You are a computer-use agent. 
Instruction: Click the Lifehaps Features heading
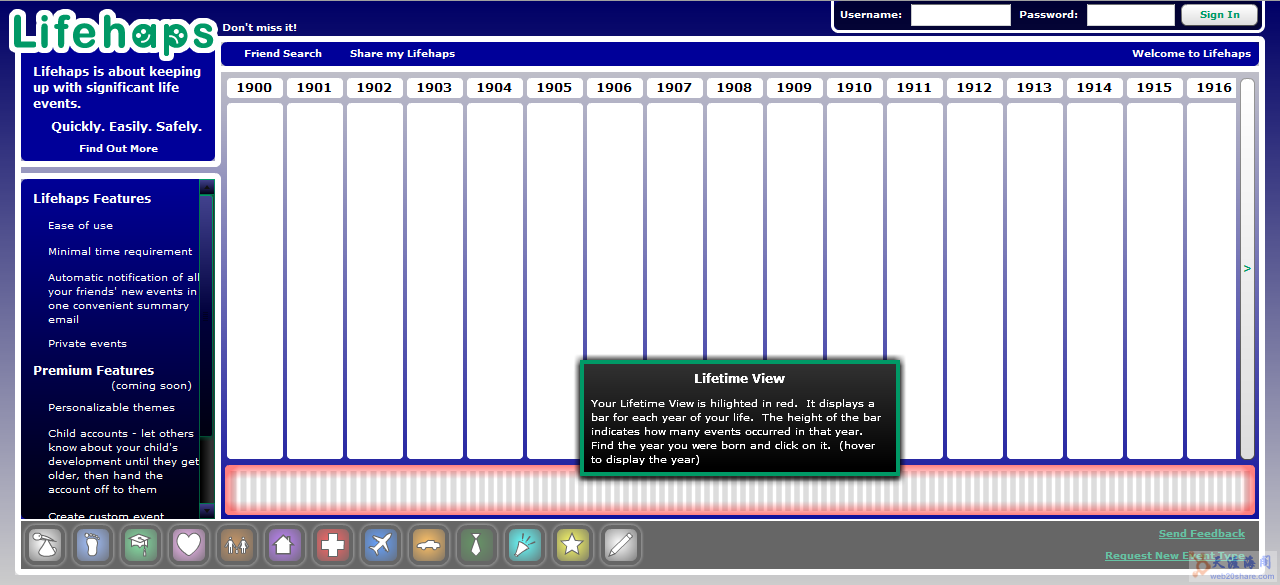click(x=92, y=199)
